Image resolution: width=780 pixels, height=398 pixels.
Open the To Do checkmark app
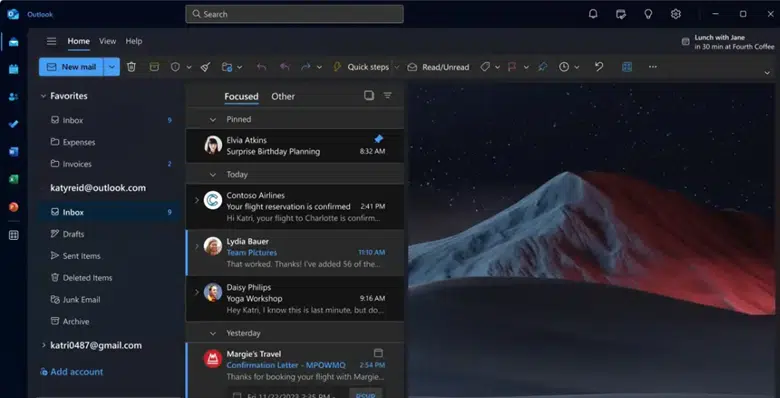tap(13, 124)
